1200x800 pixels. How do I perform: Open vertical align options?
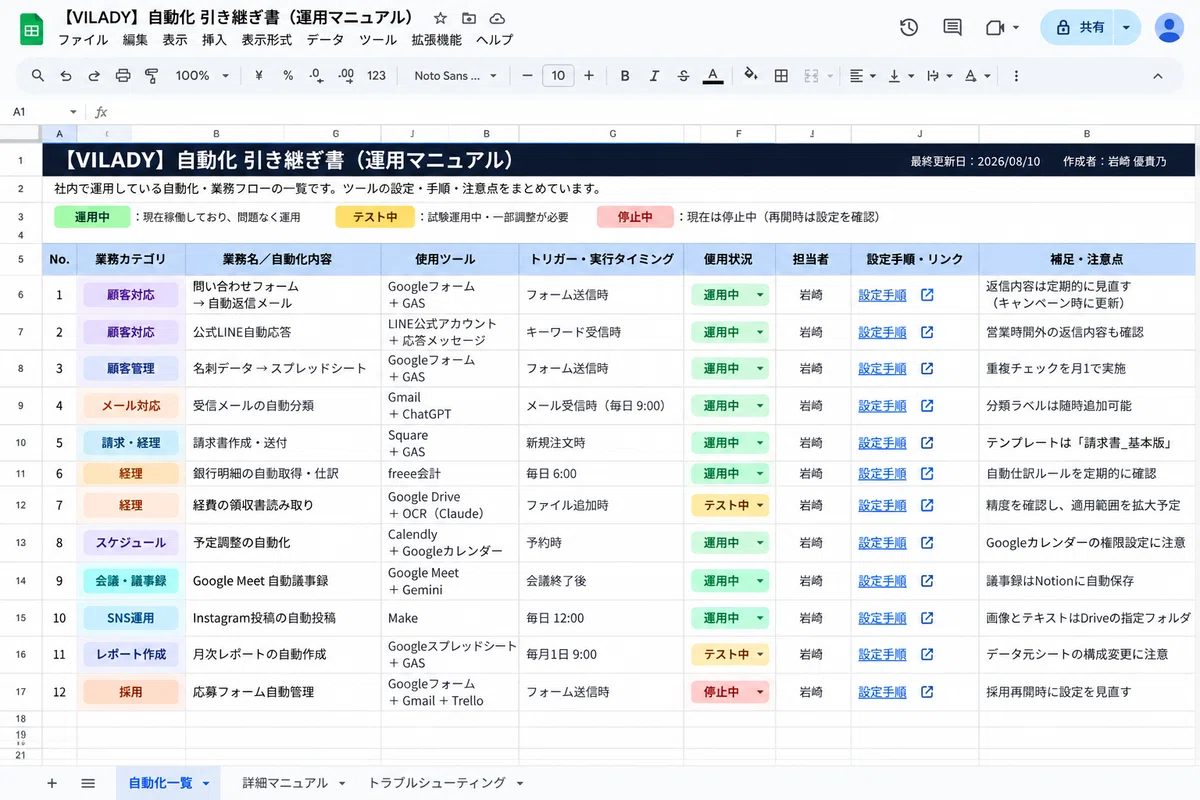900,76
